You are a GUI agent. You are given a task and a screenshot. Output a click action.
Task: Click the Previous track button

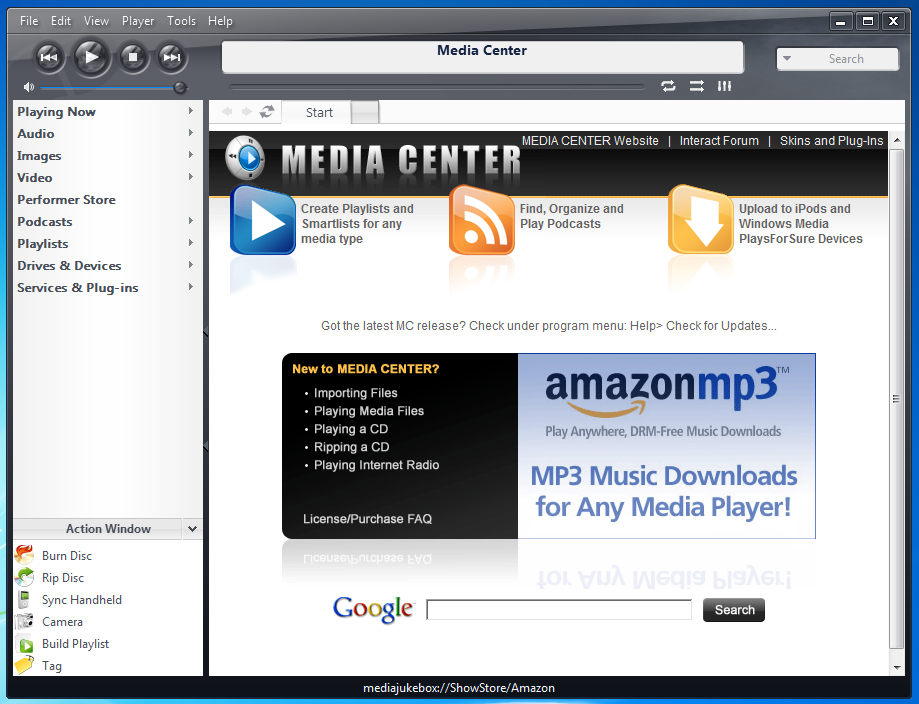(49, 57)
